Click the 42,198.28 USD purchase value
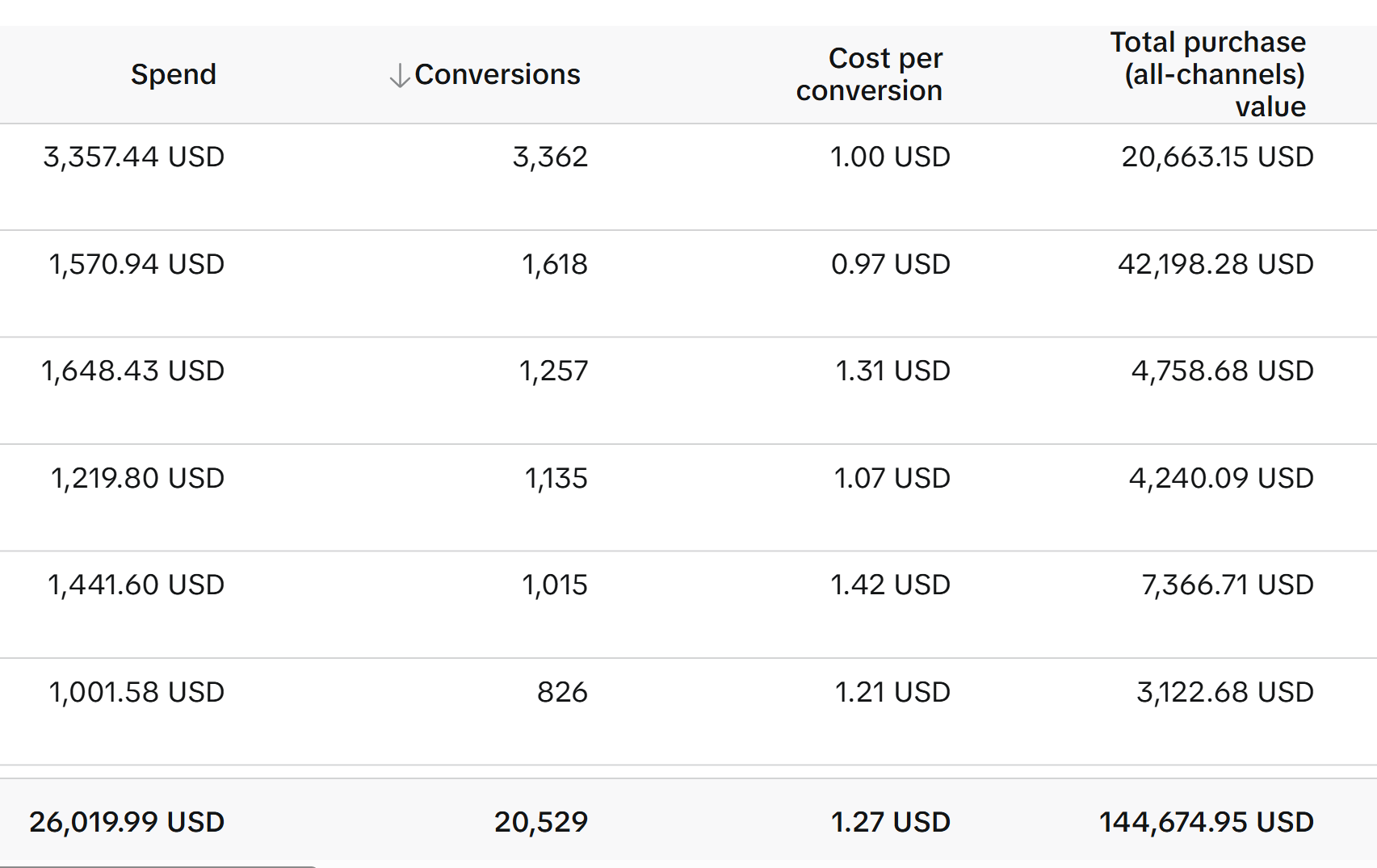The image size is (1377, 868). pos(1215,264)
